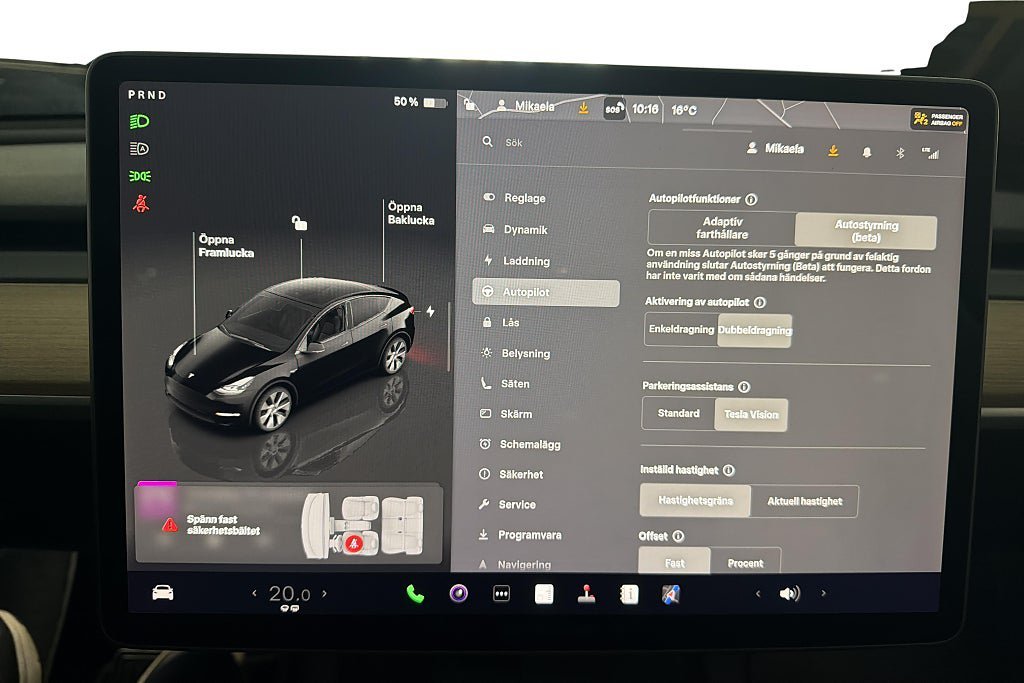Tap the LTE signal strength icon
This screenshot has width=1024, height=683.
pos(931,153)
